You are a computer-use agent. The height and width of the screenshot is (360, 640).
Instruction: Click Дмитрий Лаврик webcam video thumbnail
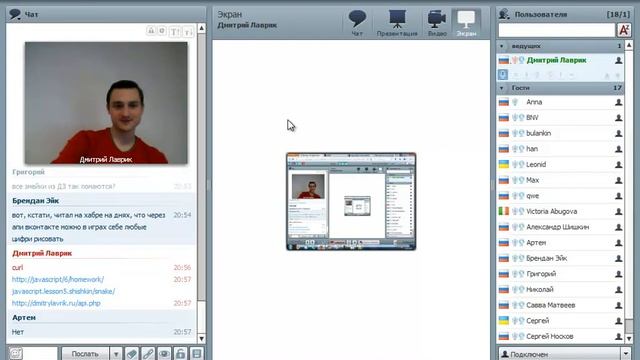point(106,103)
